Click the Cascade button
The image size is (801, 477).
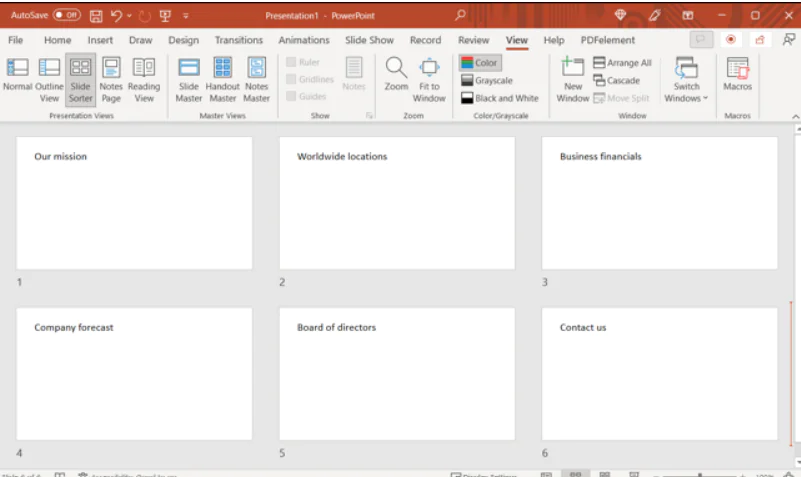617,80
